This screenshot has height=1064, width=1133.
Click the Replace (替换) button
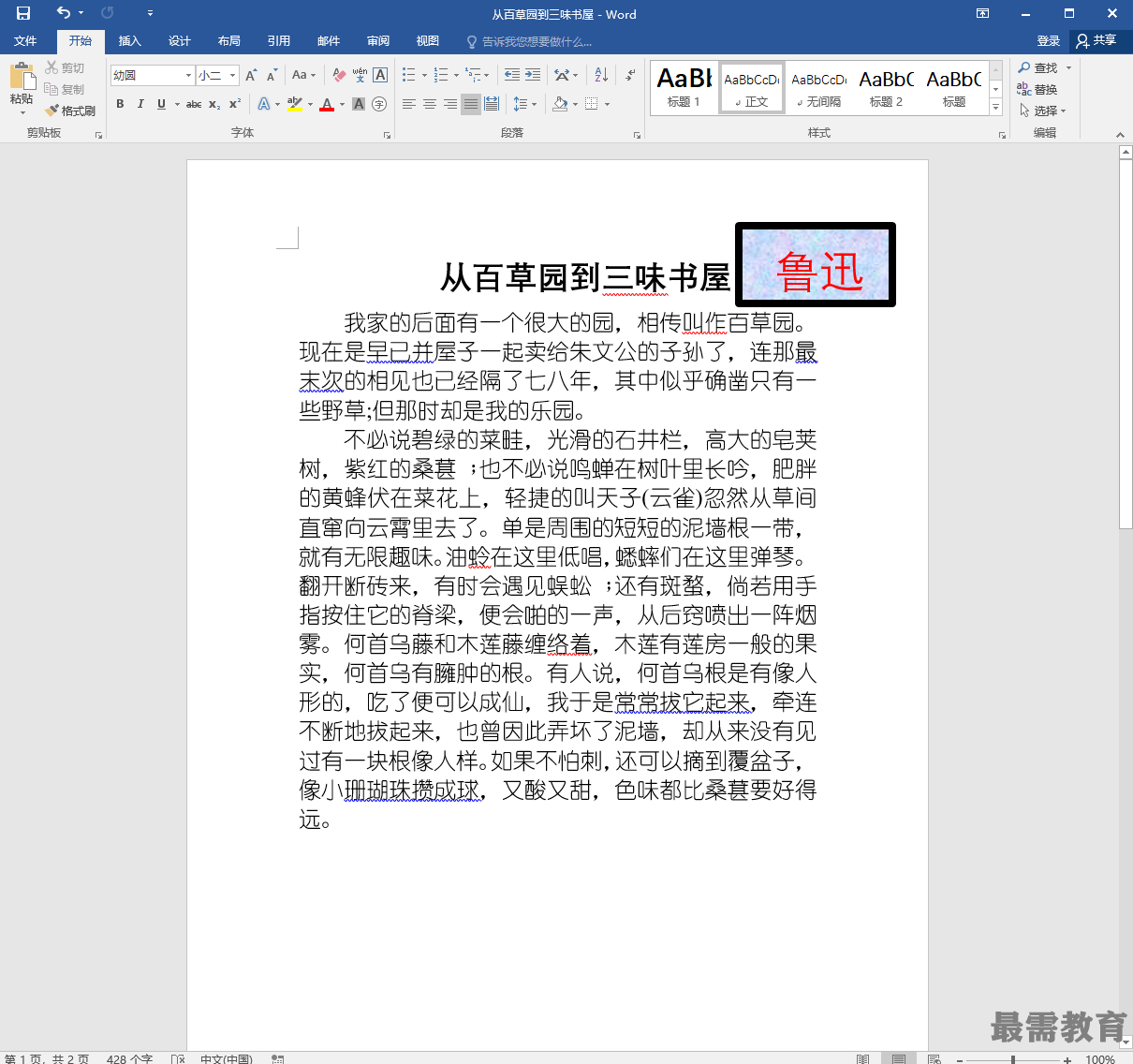1038,89
